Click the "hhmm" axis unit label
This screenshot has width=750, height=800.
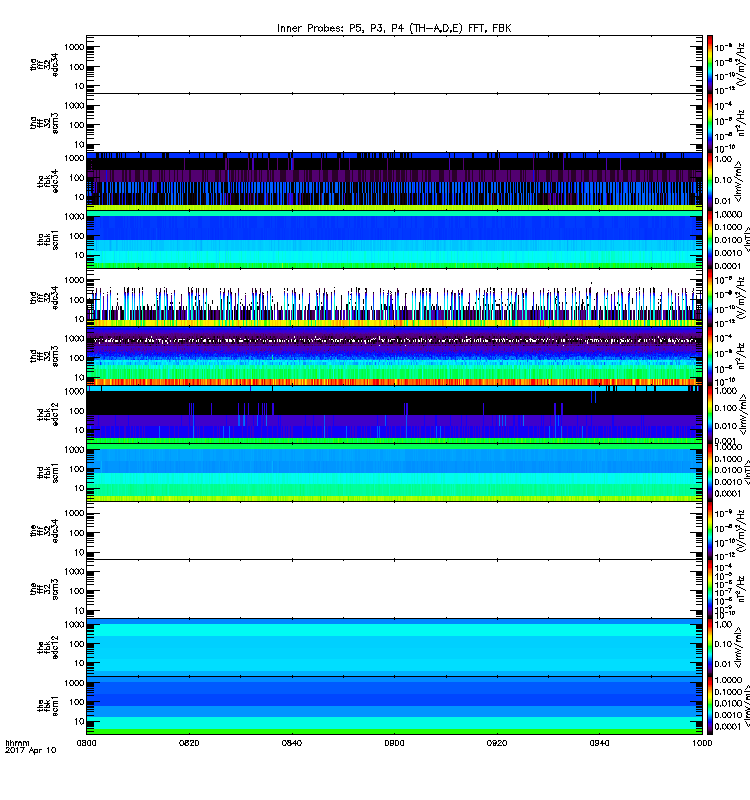coord(17,743)
